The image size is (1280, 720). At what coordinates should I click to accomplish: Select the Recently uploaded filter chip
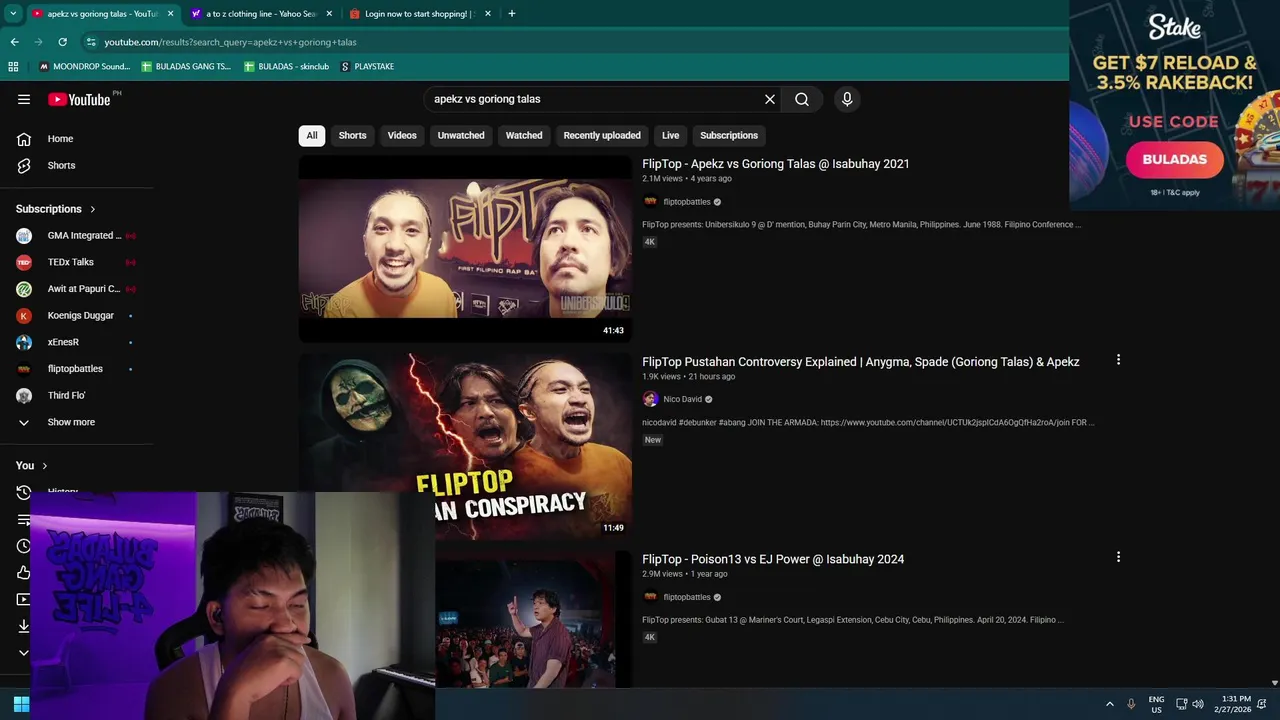tap(602, 135)
